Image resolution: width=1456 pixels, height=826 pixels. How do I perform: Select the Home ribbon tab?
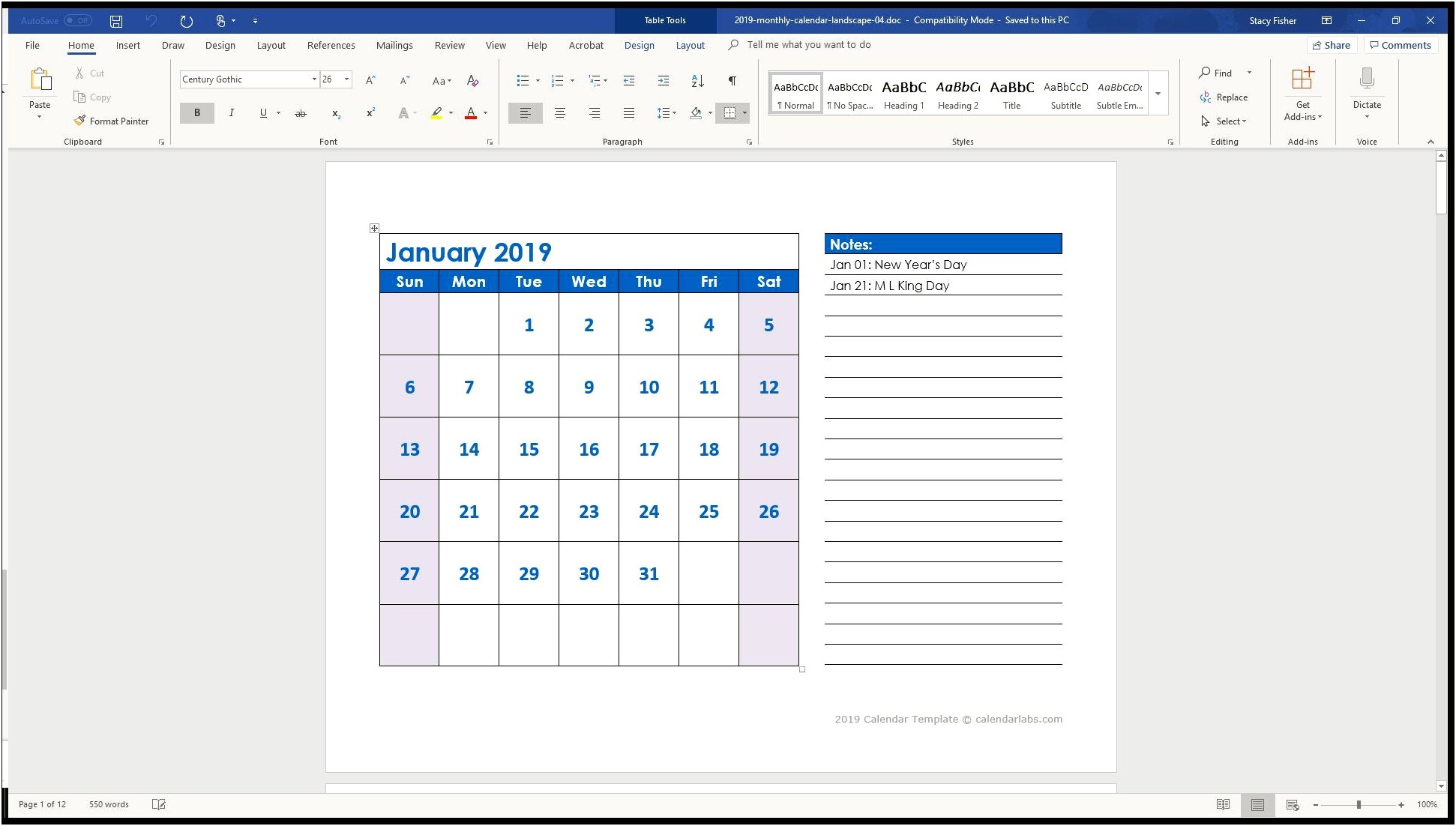point(81,44)
